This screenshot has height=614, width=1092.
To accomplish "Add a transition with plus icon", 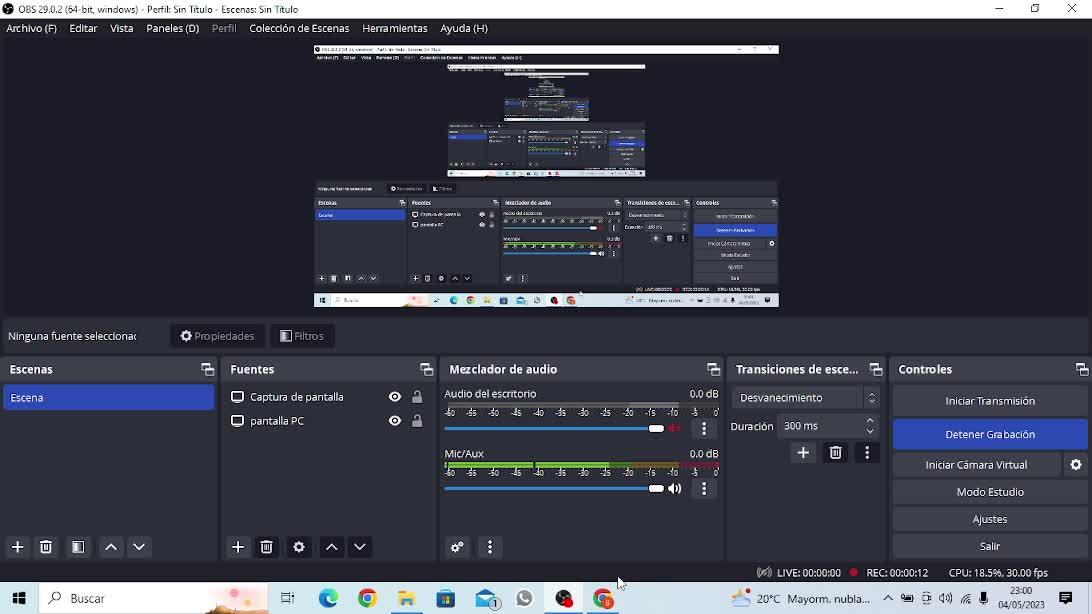I will click(803, 453).
